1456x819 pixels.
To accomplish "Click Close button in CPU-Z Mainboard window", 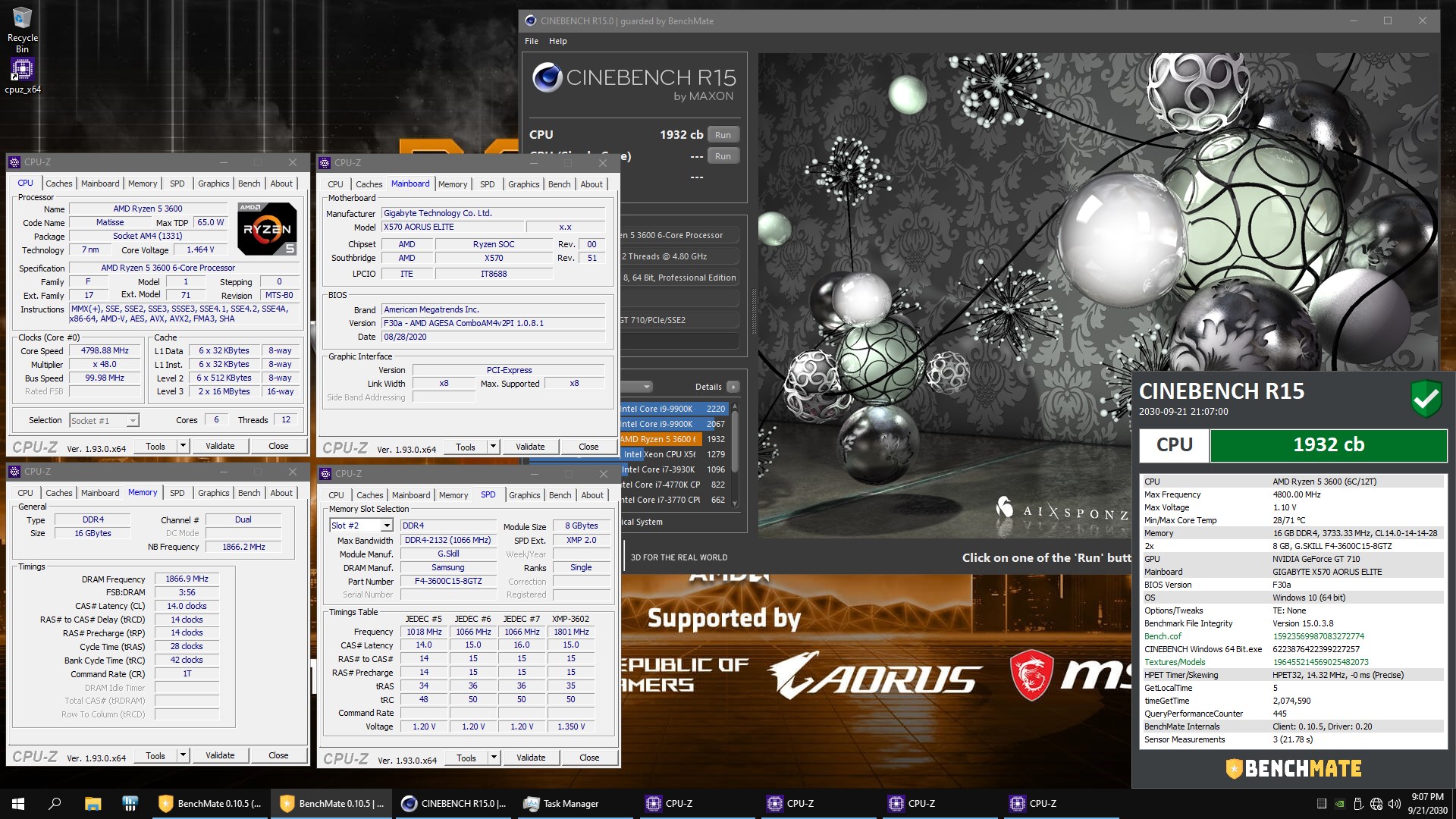I will [x=588, y=447].
